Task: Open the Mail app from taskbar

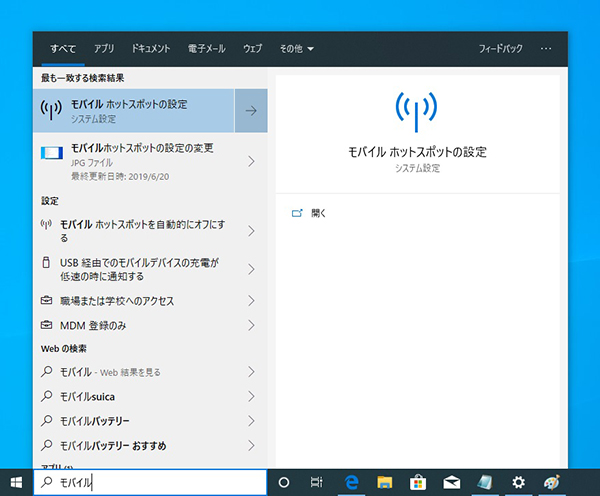Action: point(452,482)
